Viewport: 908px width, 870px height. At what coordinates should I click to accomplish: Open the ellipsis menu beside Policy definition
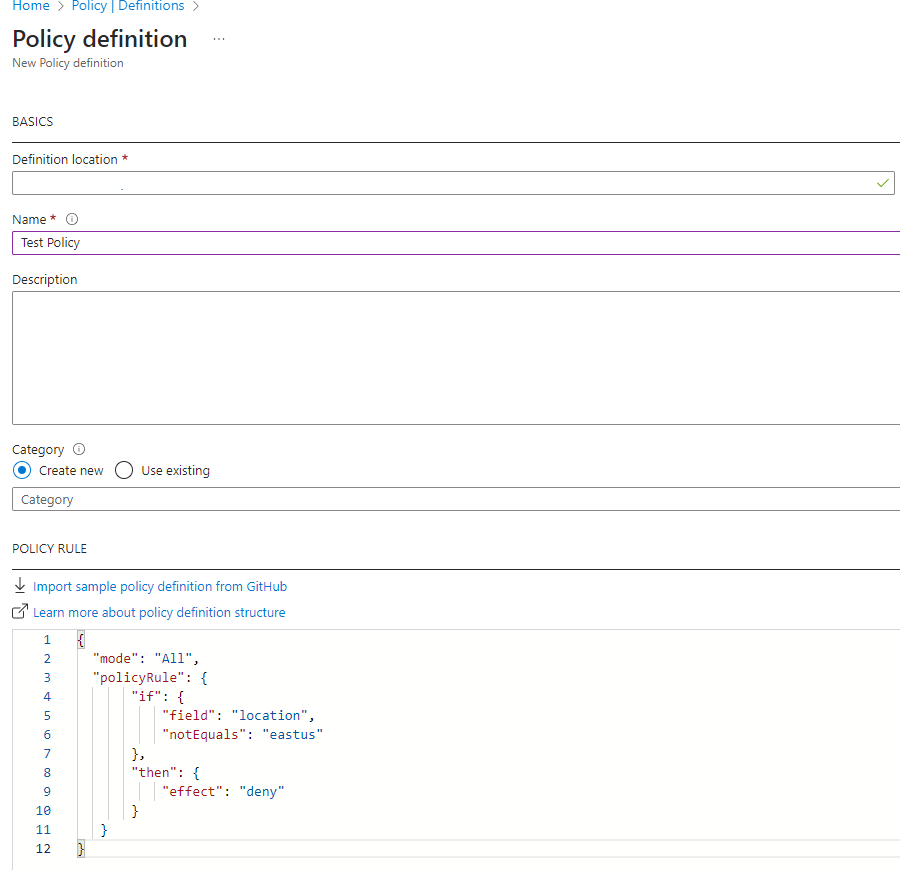[219, 39]
